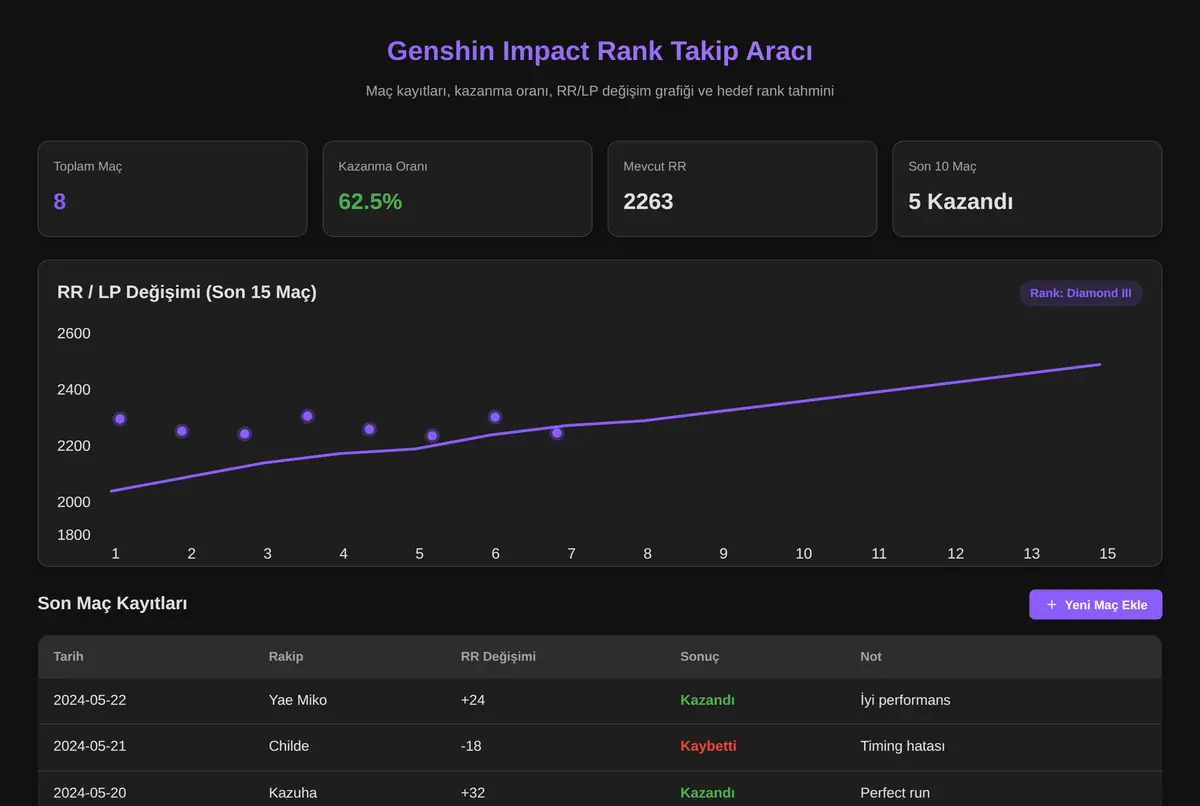Select the 2024-05-22 date cell
This screenshot has height=806, width=1200.
[90, 700]
